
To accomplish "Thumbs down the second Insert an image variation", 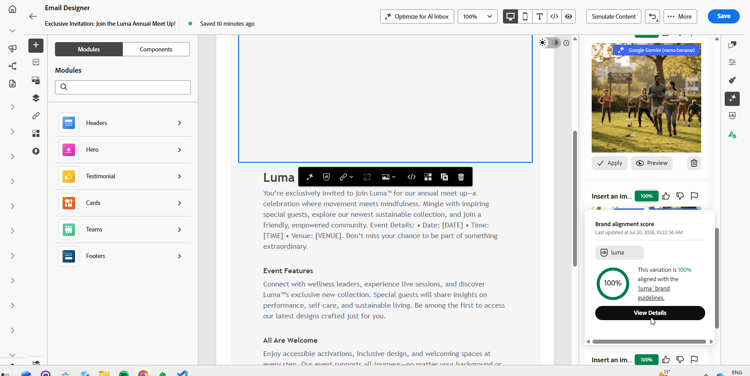I will (680, 196).
